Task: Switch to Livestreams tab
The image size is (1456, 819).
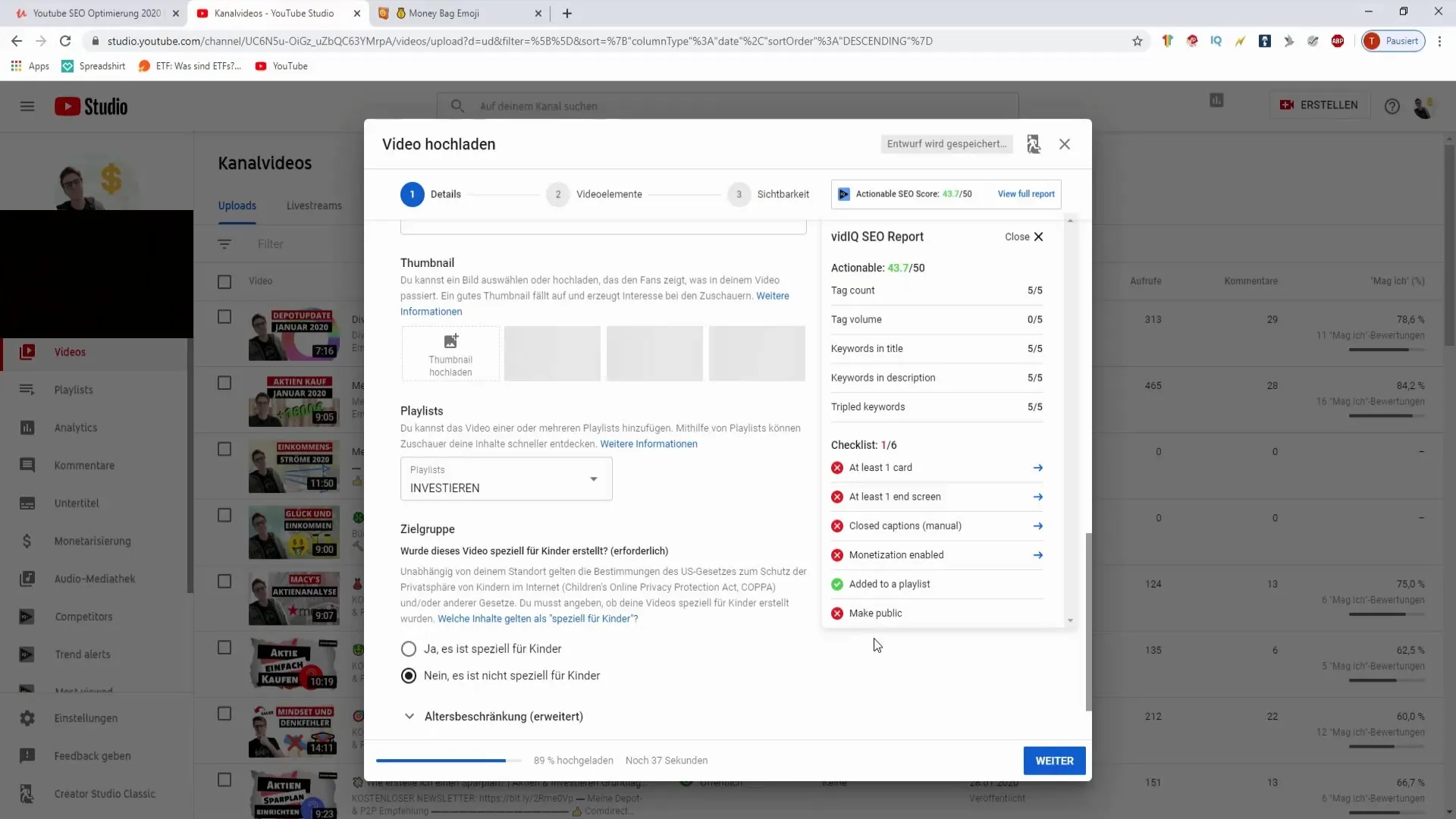Action: [x=314, y=206]
